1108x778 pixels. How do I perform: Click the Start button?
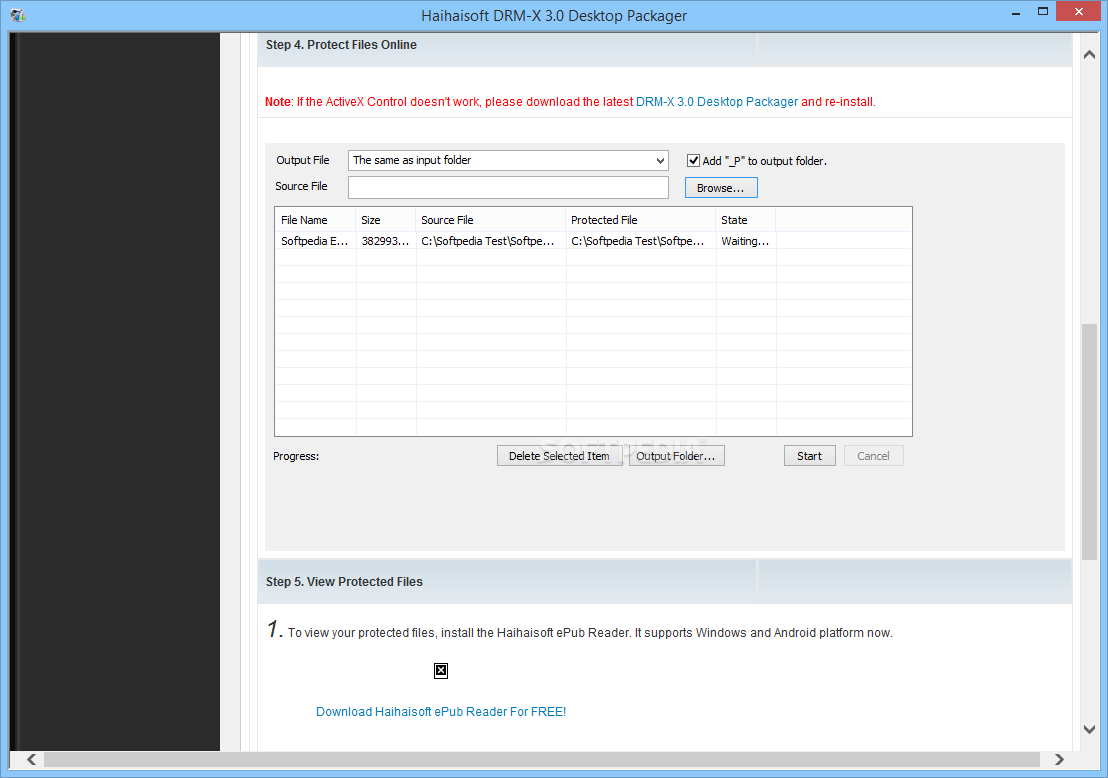point(810,456)
